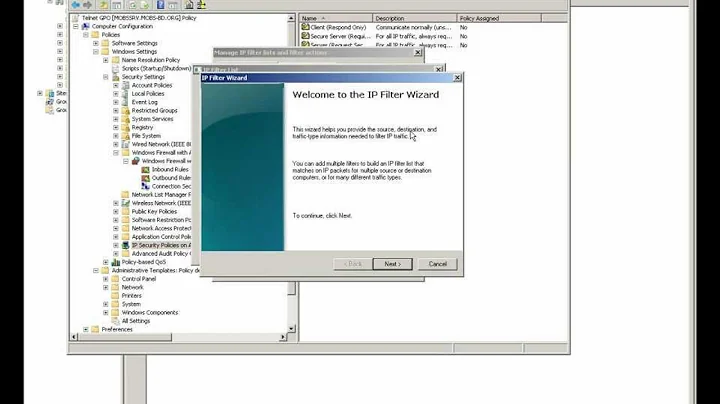Click the Inbound Rules icon

tap(146, 169)
